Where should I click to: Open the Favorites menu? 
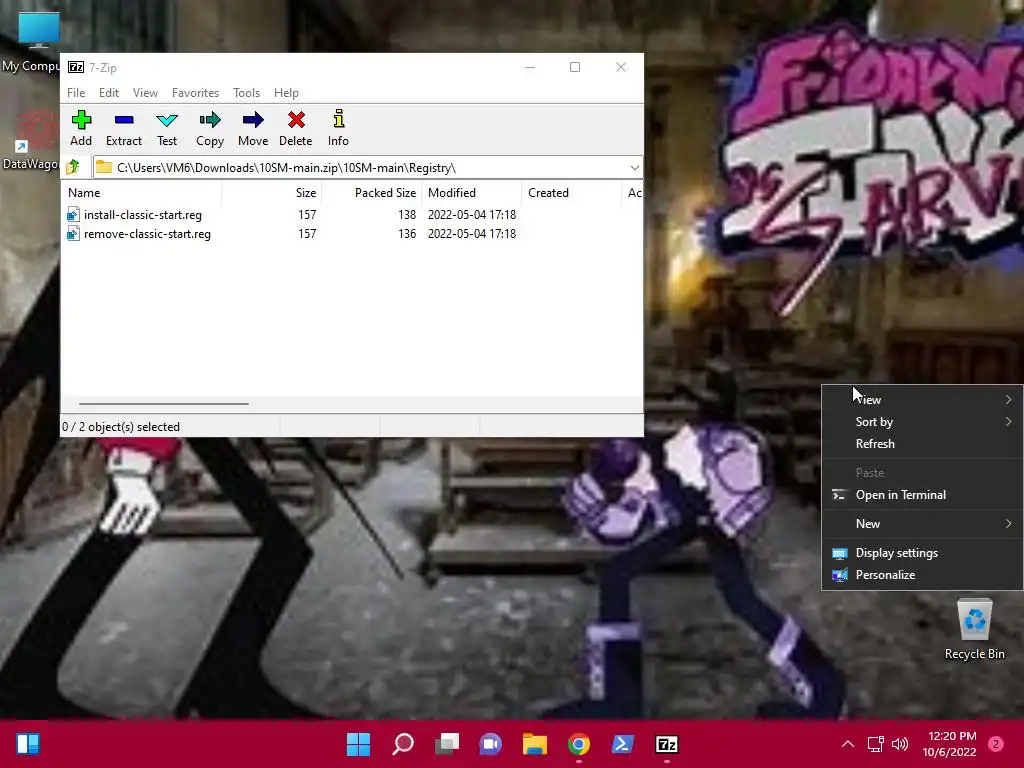pos(195,93)
